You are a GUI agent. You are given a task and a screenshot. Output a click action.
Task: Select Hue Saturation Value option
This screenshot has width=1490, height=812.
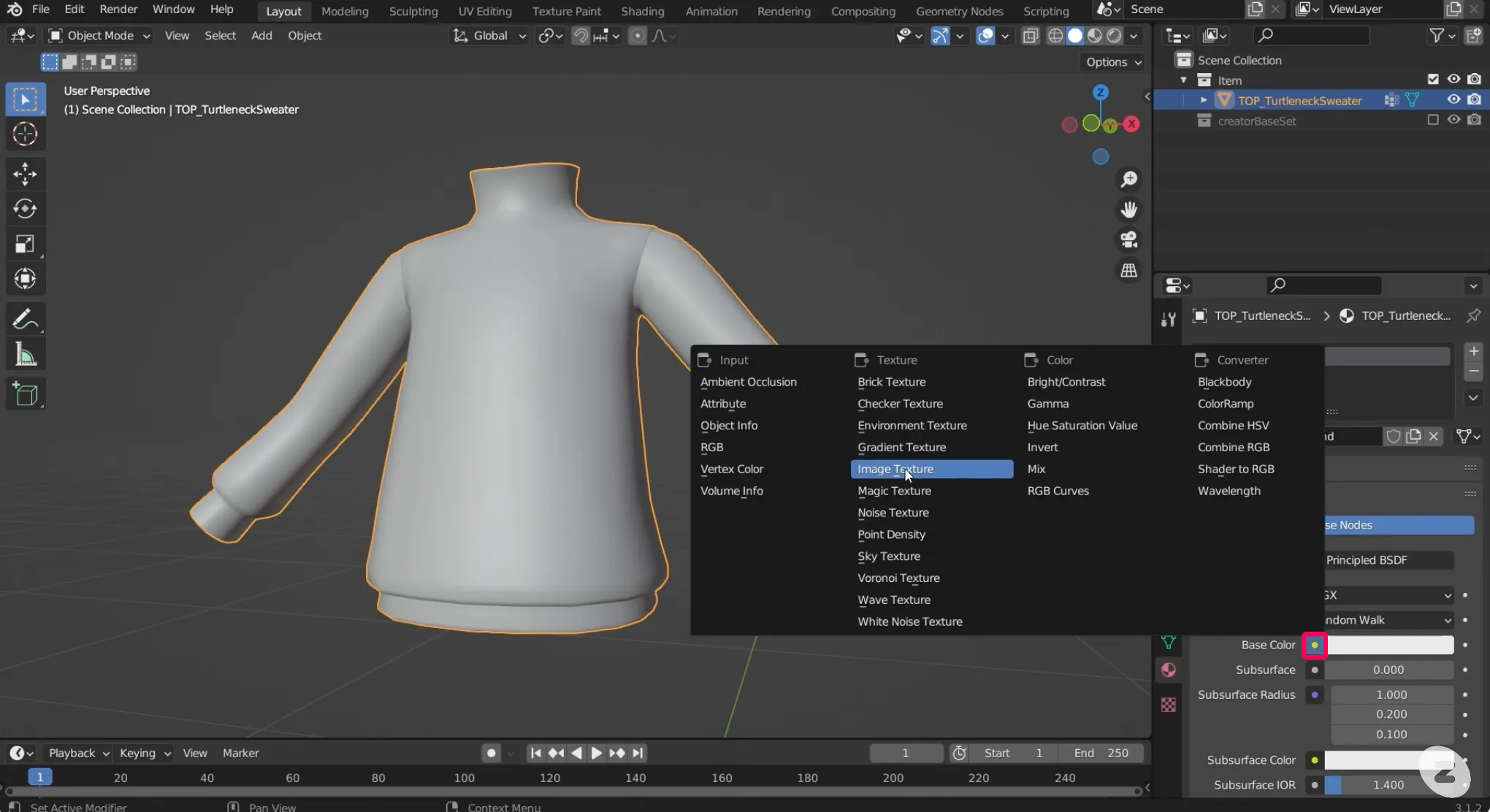(1082, 426)
